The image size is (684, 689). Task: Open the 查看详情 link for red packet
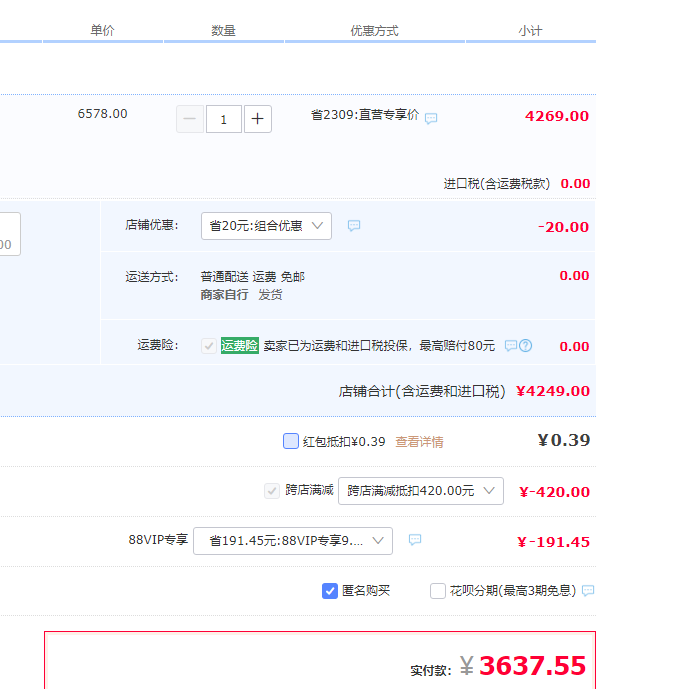[419, 442]
